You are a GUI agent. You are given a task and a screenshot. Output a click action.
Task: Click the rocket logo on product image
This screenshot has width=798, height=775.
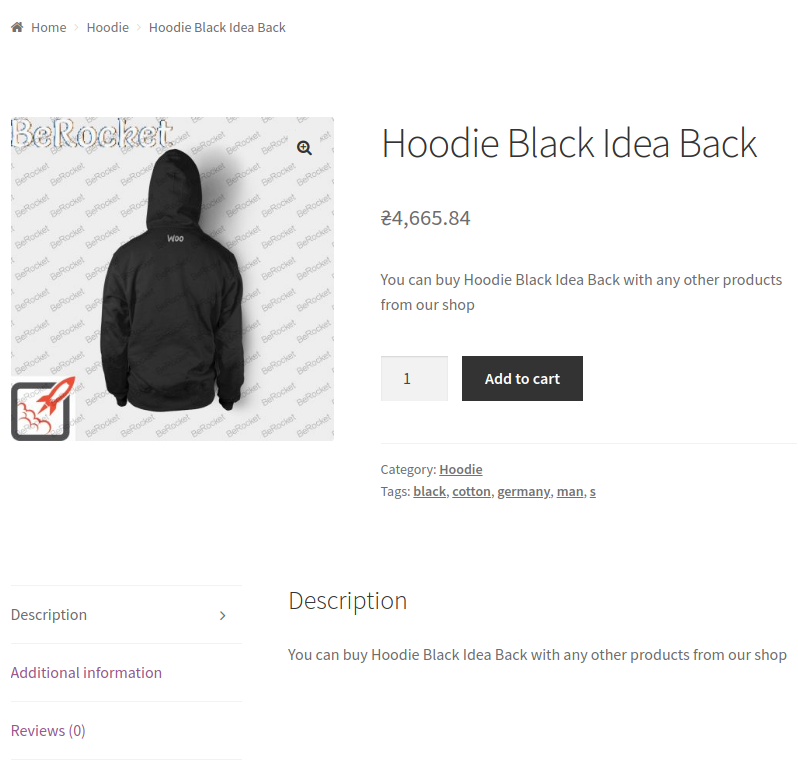pos(43,409)
